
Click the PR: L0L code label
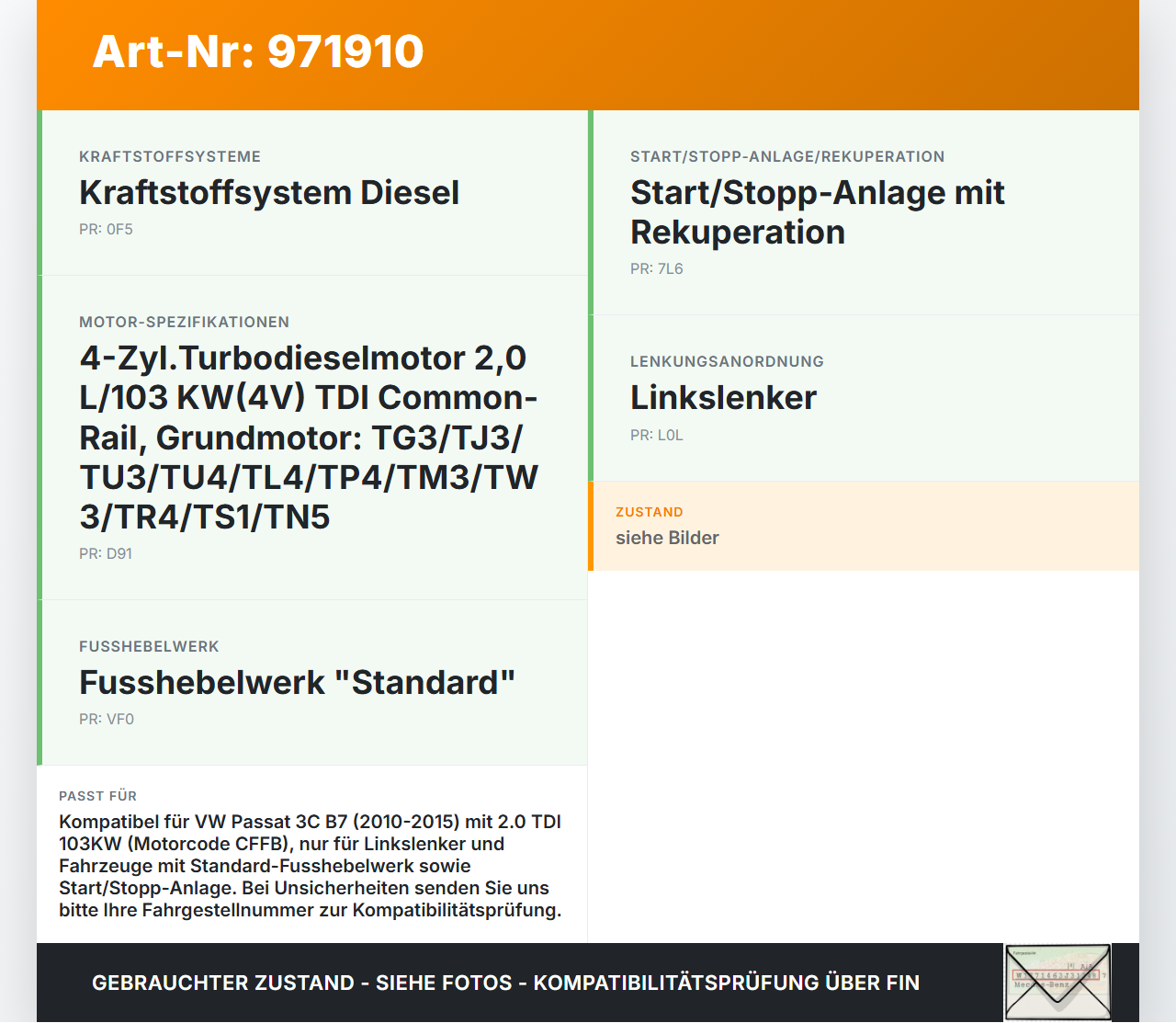click(656, 435)
